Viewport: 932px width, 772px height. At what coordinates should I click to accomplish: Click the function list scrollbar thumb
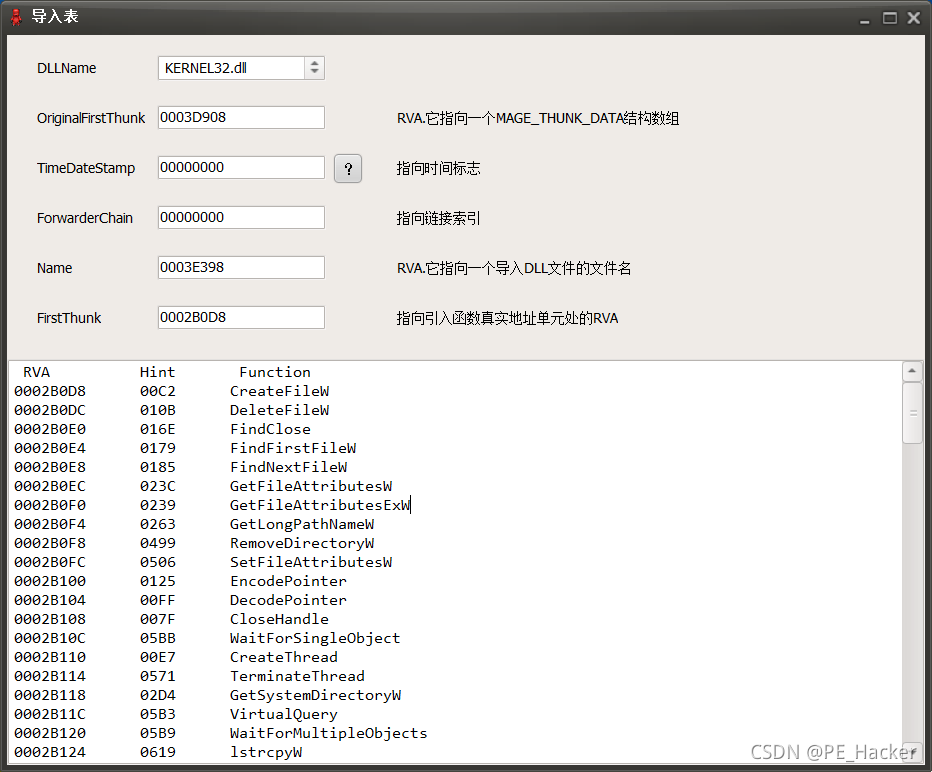pos(912,413)
